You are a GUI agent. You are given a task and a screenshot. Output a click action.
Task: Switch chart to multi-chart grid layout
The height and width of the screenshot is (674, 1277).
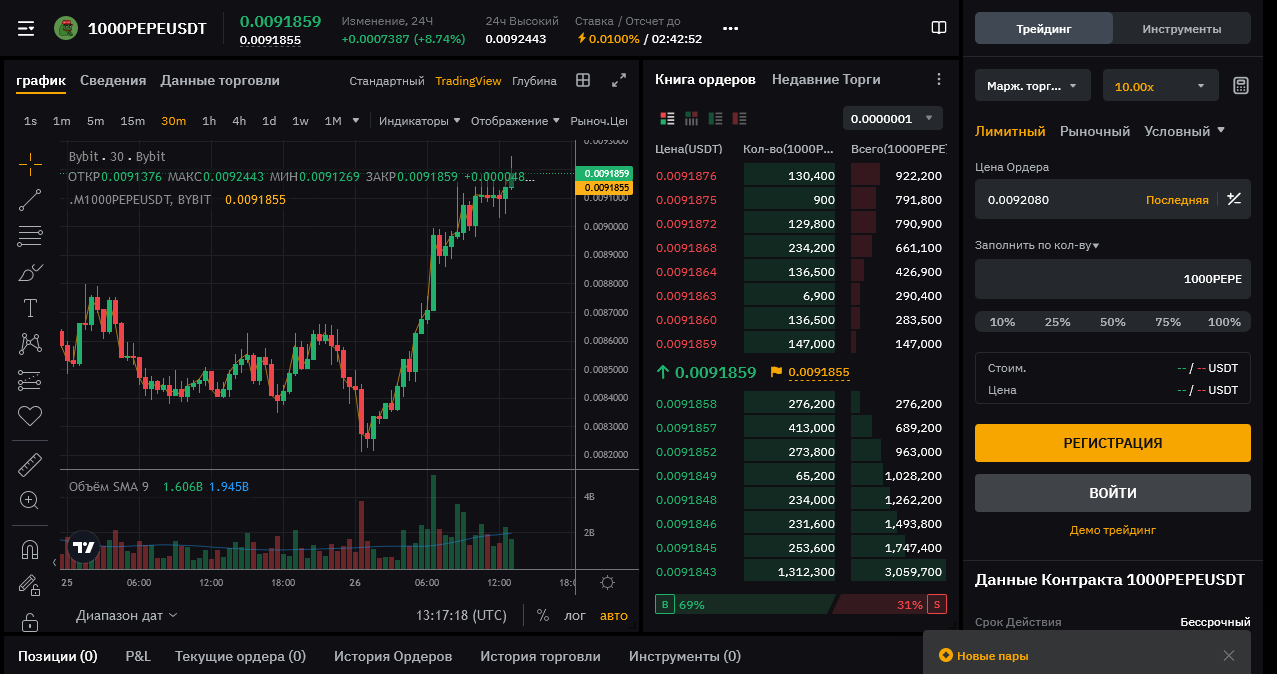tap(583, 80)
